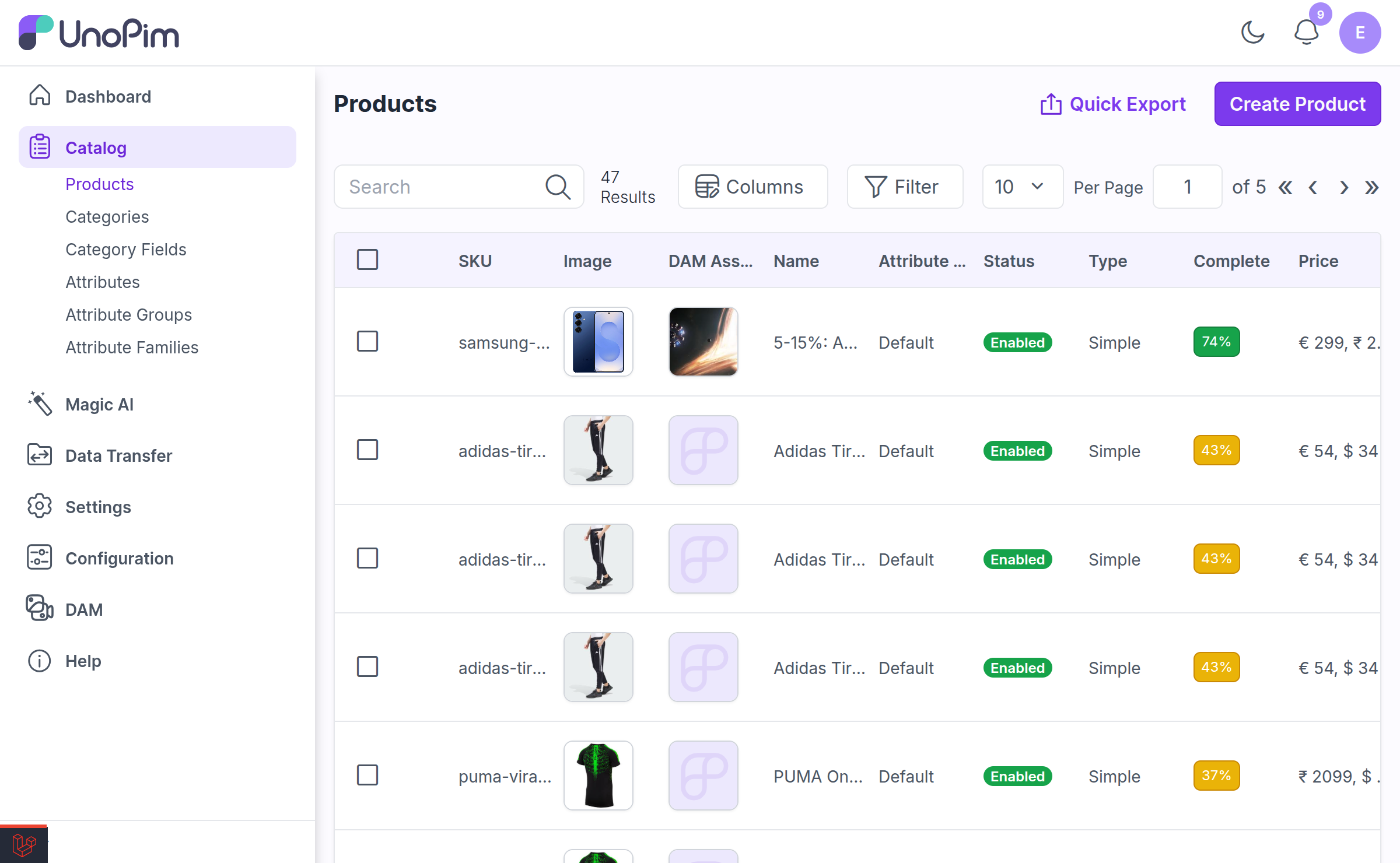Click the DAM assets icon
1400x863 pixels.
click(x=40, y=609)
